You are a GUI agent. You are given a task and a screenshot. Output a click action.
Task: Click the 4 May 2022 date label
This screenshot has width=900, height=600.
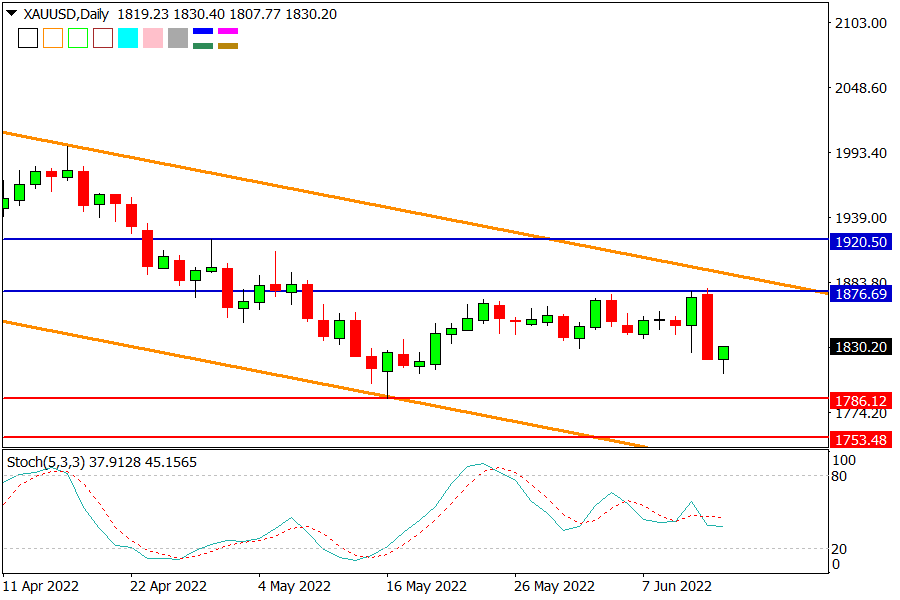[294, 586]
